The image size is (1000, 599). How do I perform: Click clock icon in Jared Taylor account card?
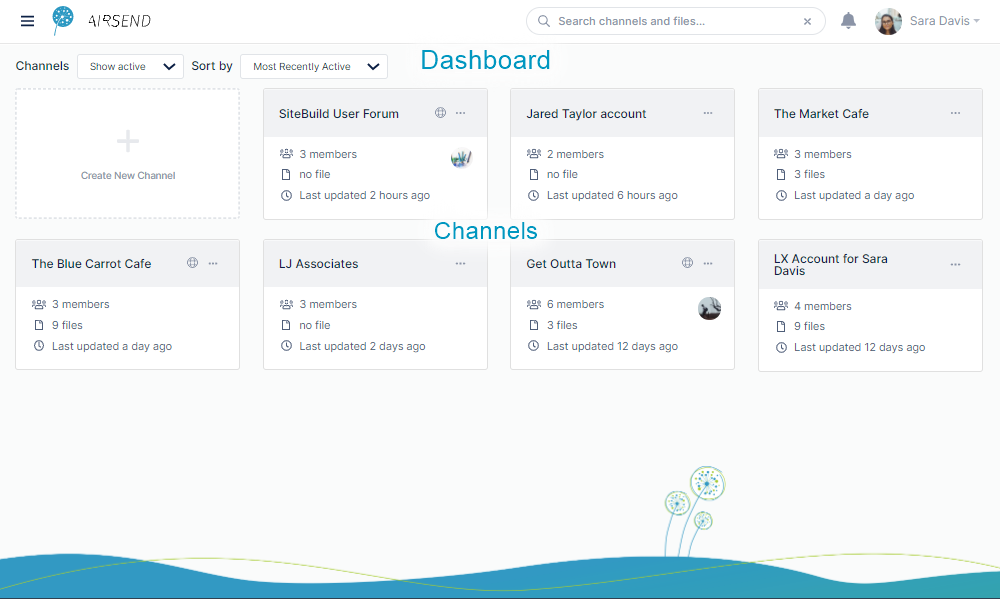(x=534, y=195)
